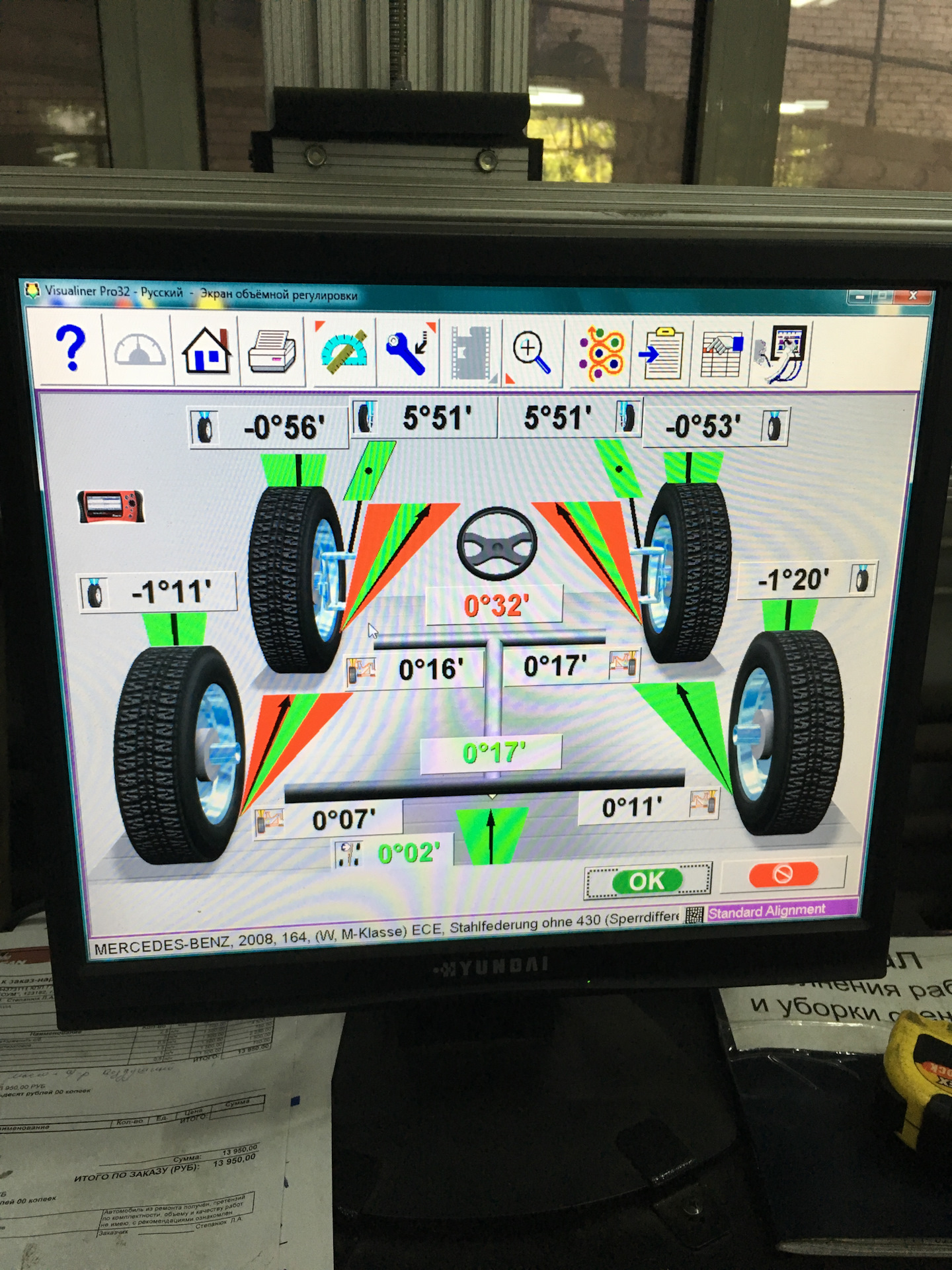
Task: Open the clipboard with arrow icon
Action: click(x=661, y=353)
